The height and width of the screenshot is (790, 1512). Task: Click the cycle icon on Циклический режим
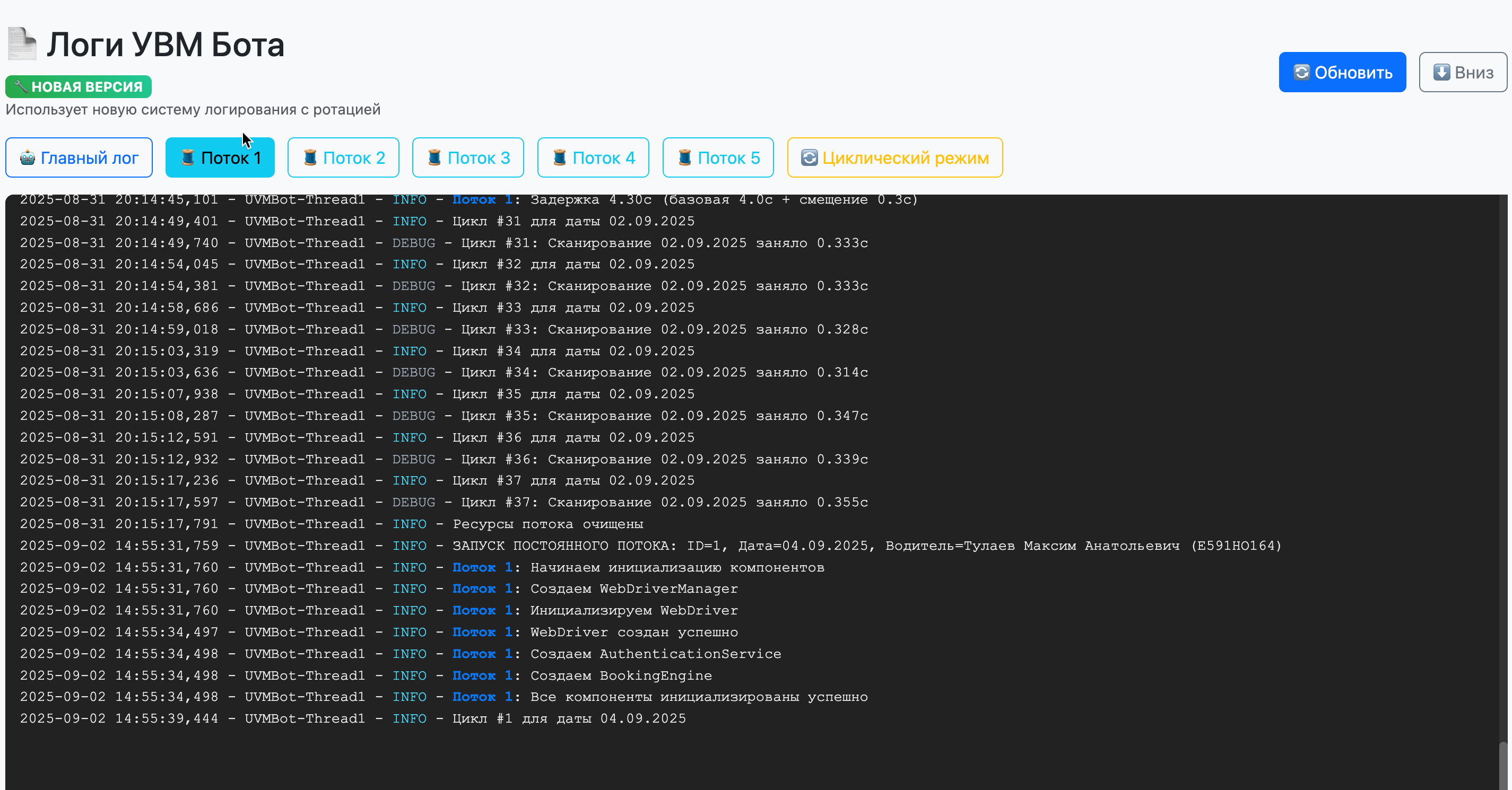coord(809,158)
